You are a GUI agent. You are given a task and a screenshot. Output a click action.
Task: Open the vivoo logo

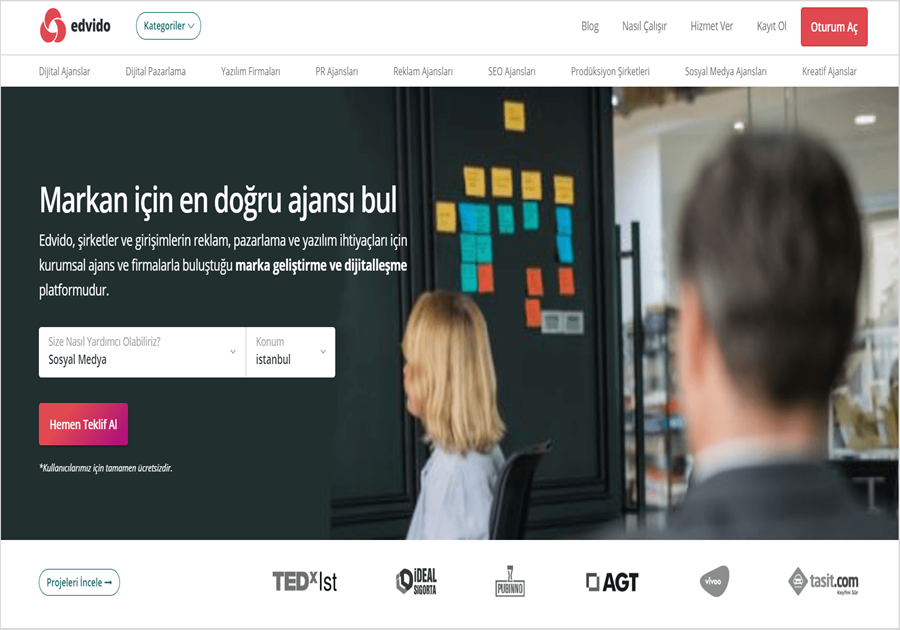714,581
